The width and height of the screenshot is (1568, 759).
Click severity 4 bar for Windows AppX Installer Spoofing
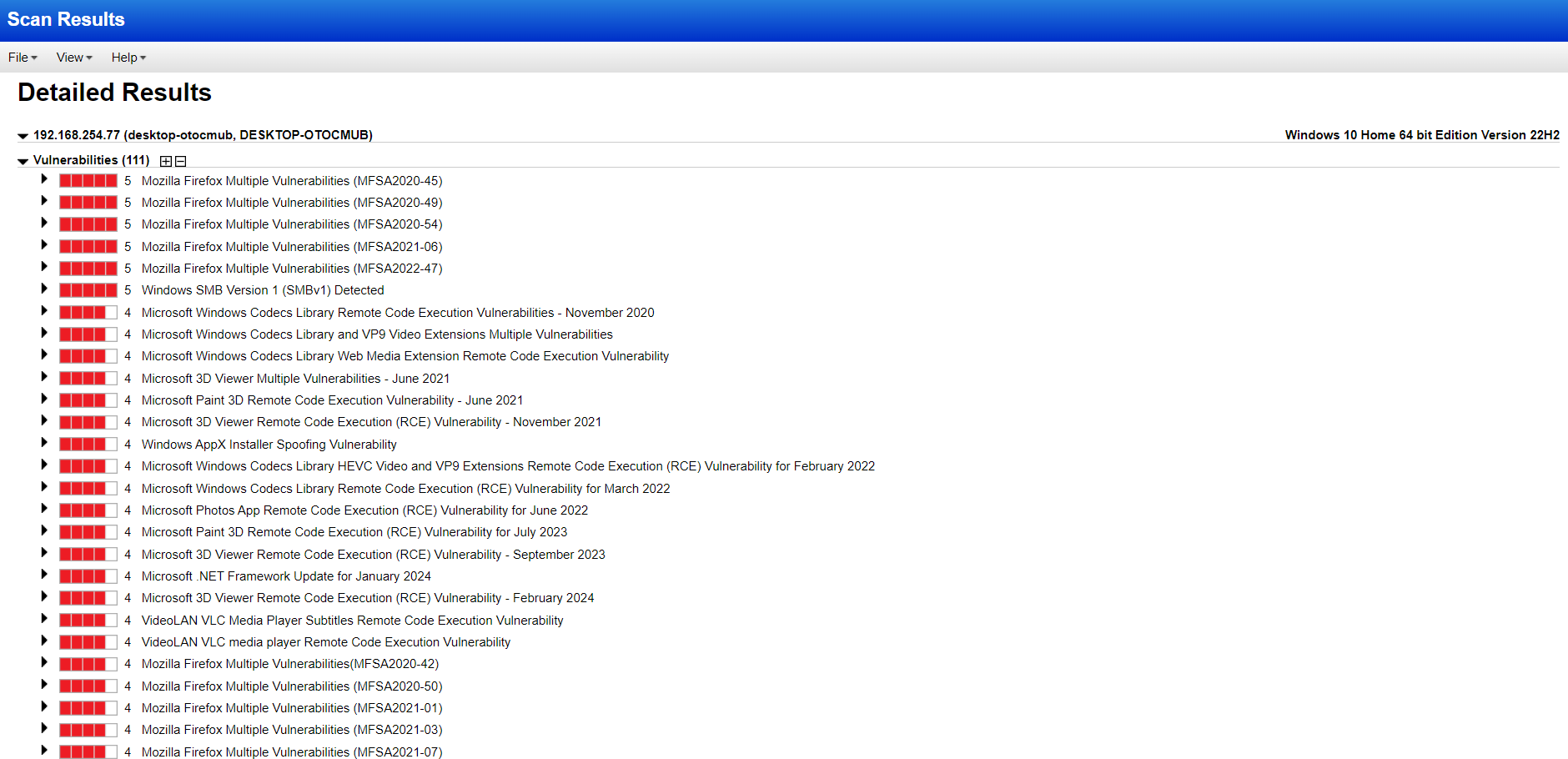[88, 445]
